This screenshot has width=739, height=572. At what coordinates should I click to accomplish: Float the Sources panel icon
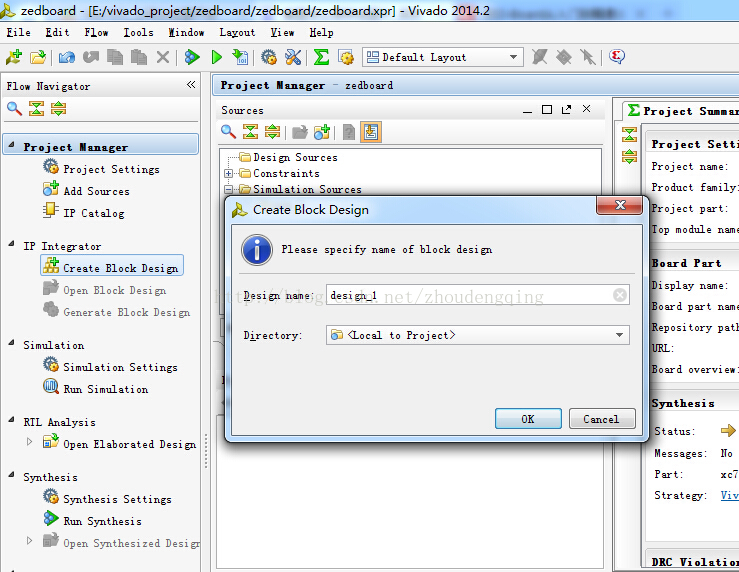click(x=567, y=109)
